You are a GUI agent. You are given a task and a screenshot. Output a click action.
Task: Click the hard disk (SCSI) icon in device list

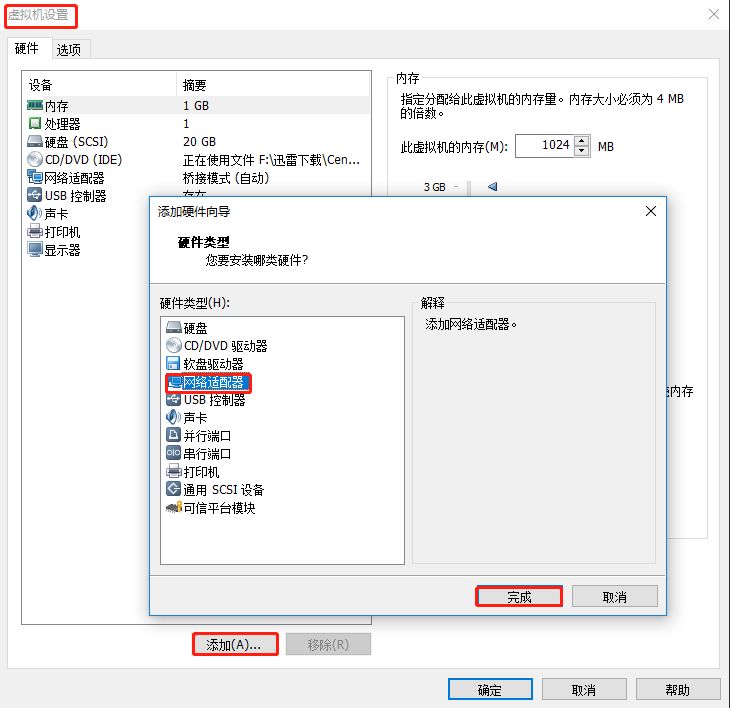[35, 141]
